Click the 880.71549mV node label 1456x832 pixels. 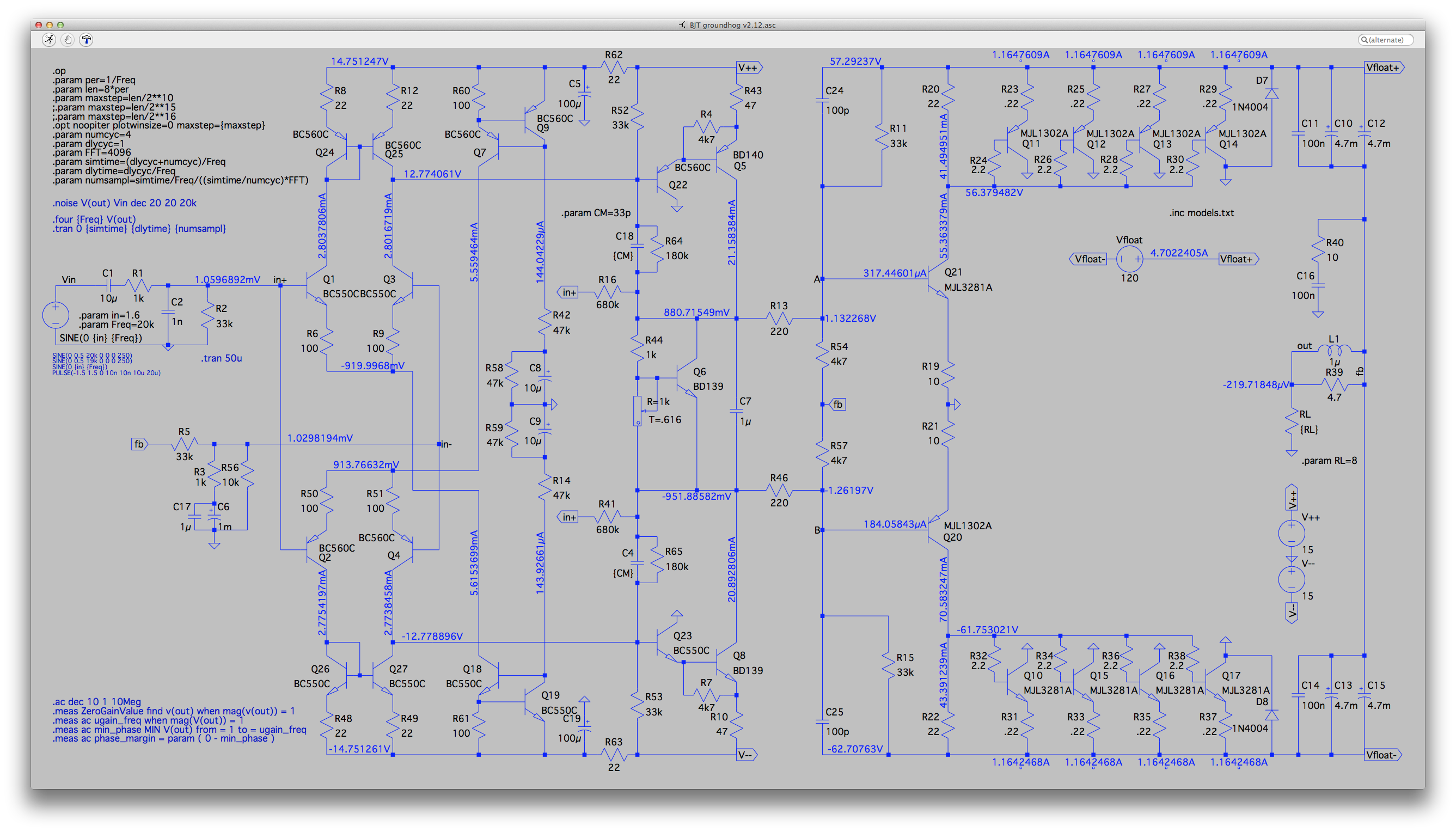pos(696,312)
